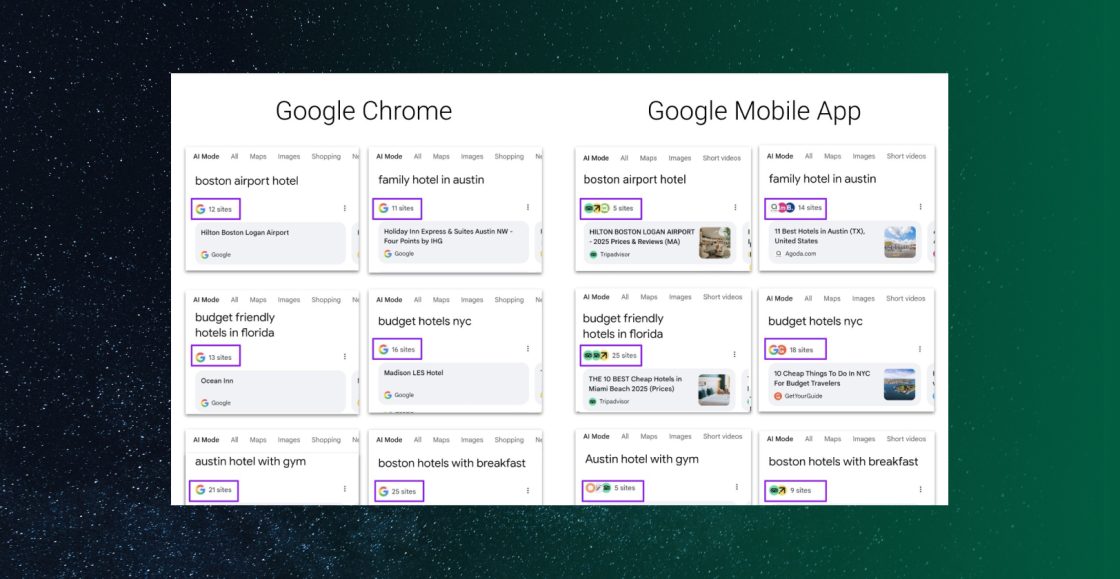Select mobile Images tab above family hotel in austin
The height and width of the screenshot is (579, 1120).
pyautogui.click(x=864, y=156)
